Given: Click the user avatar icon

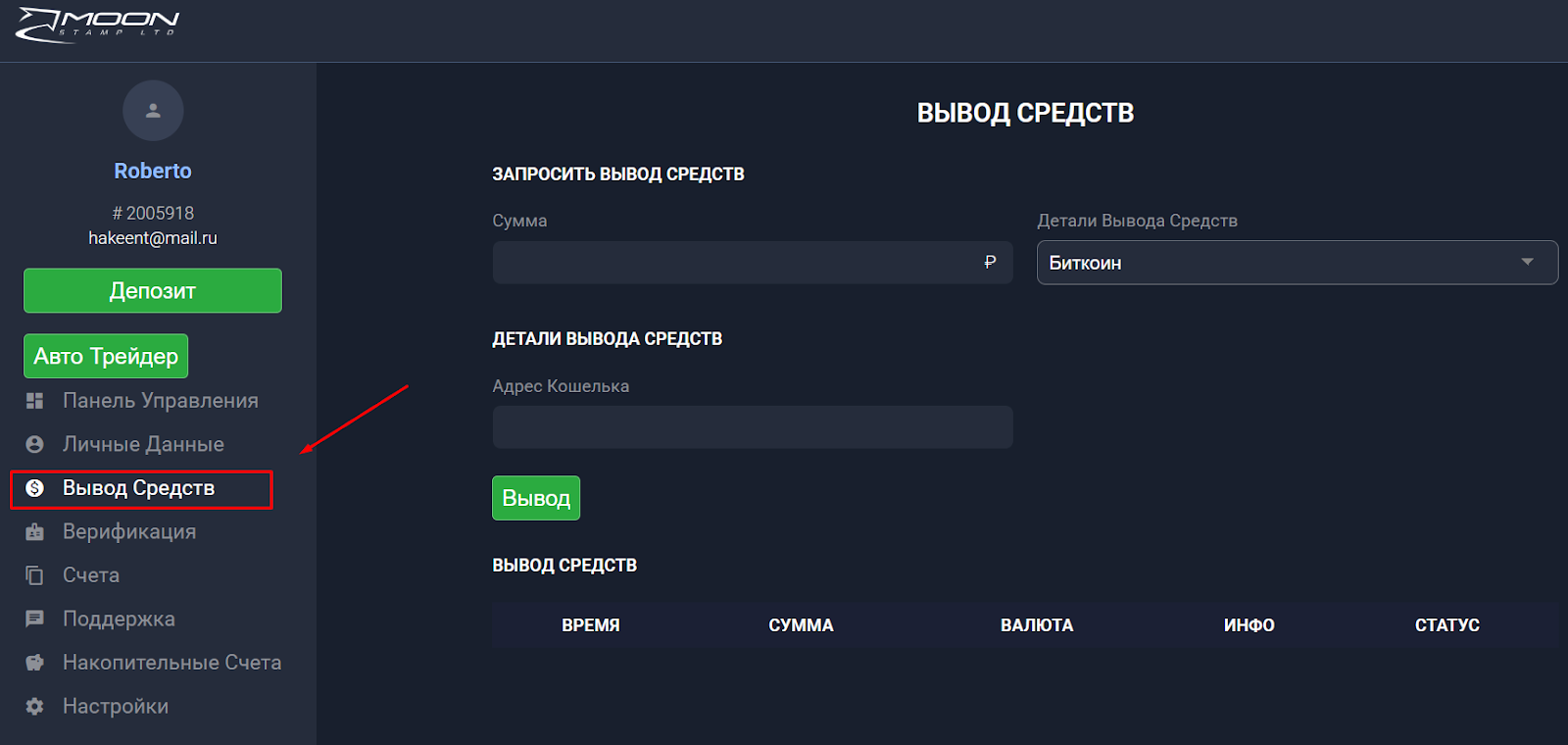Looking at the screenshot, I should [x=153, y=111].
